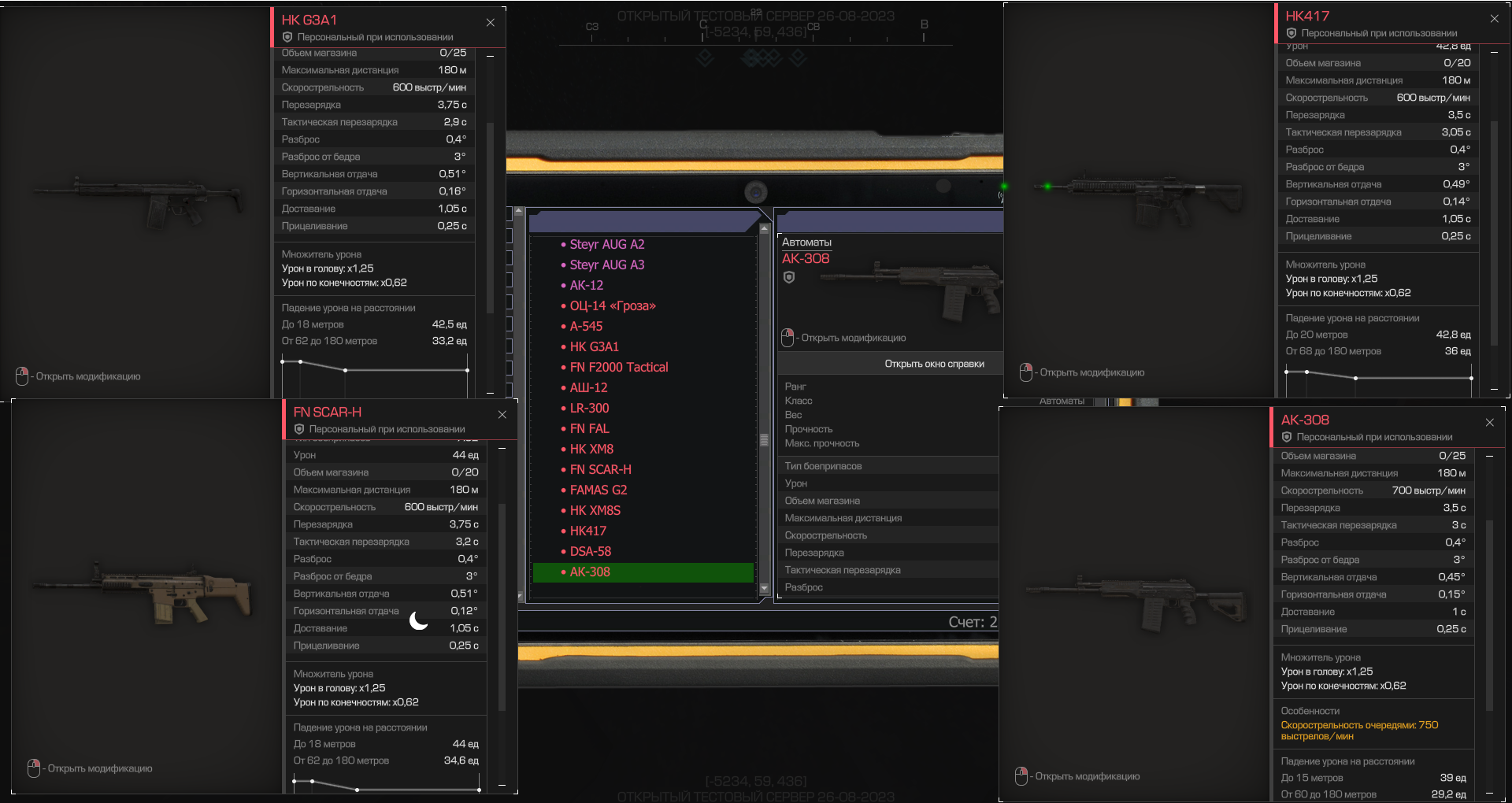Image resolution: width=1512 pixels, height=803 pixels.
Task: Click 'Тип боеприпасов' row in center panel
Action: click(888, 466)
